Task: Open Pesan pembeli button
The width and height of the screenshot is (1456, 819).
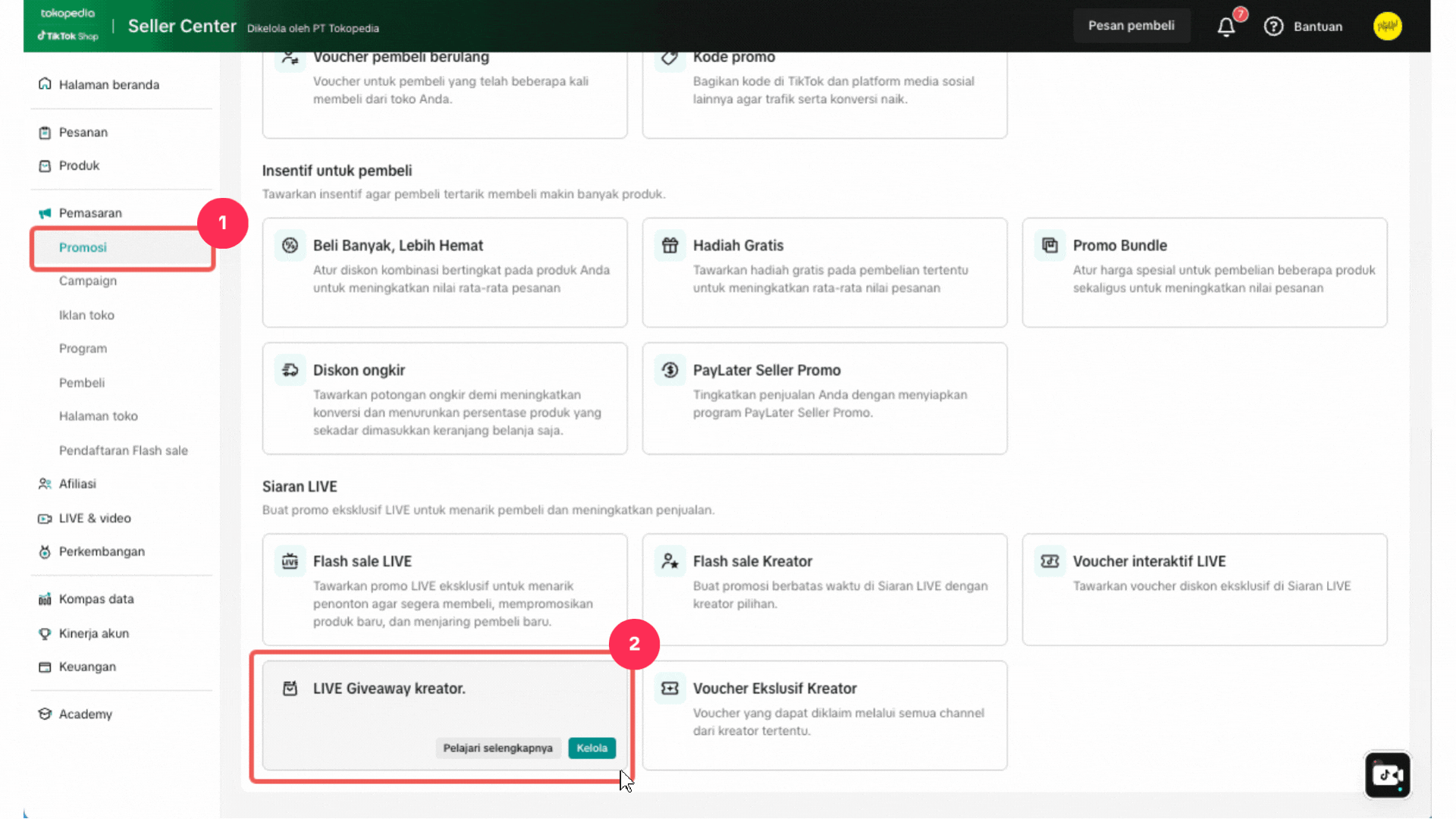Action: 1131,26
